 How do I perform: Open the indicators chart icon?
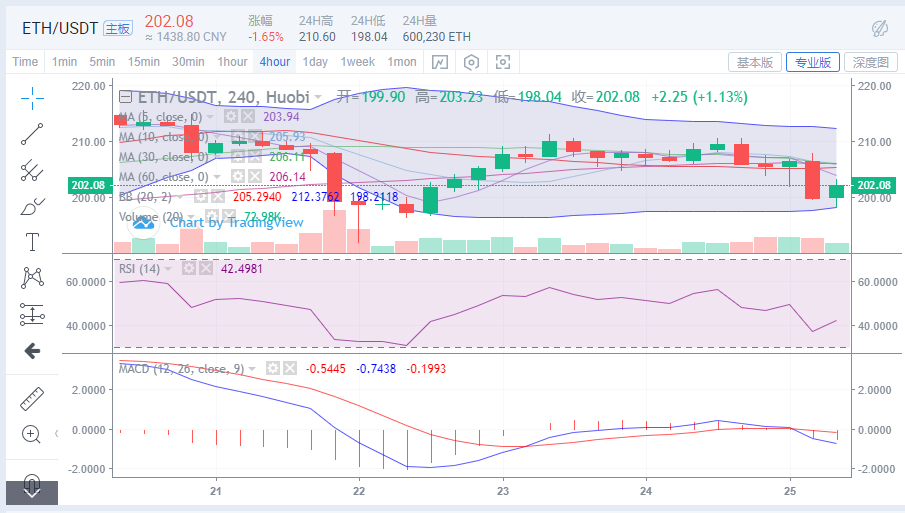[x=440, y=62]
